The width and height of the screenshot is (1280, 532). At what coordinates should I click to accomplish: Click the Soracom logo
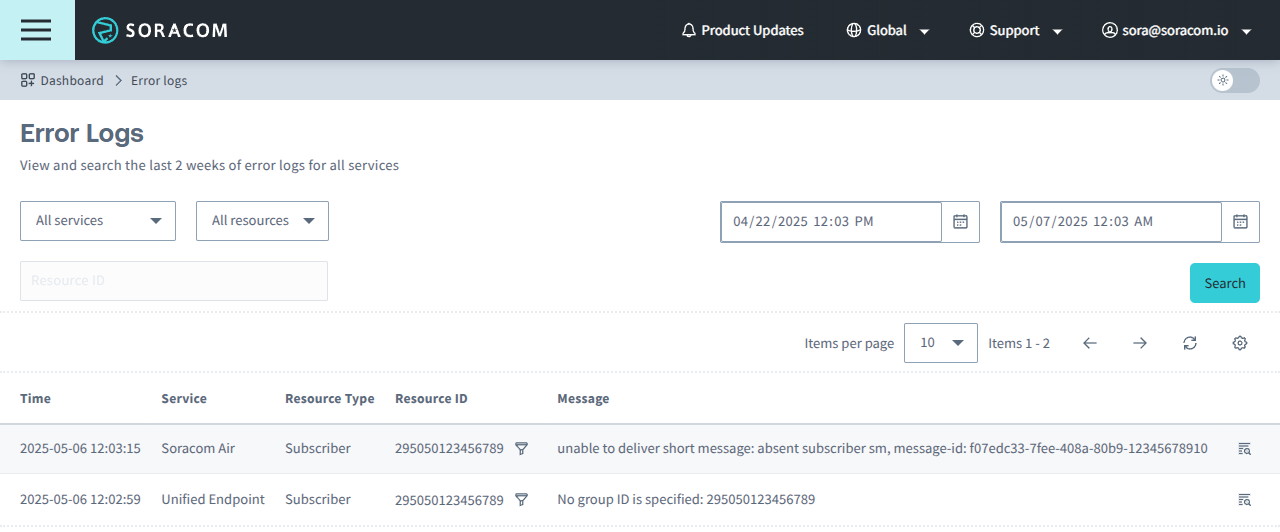(x=160, y=30)
